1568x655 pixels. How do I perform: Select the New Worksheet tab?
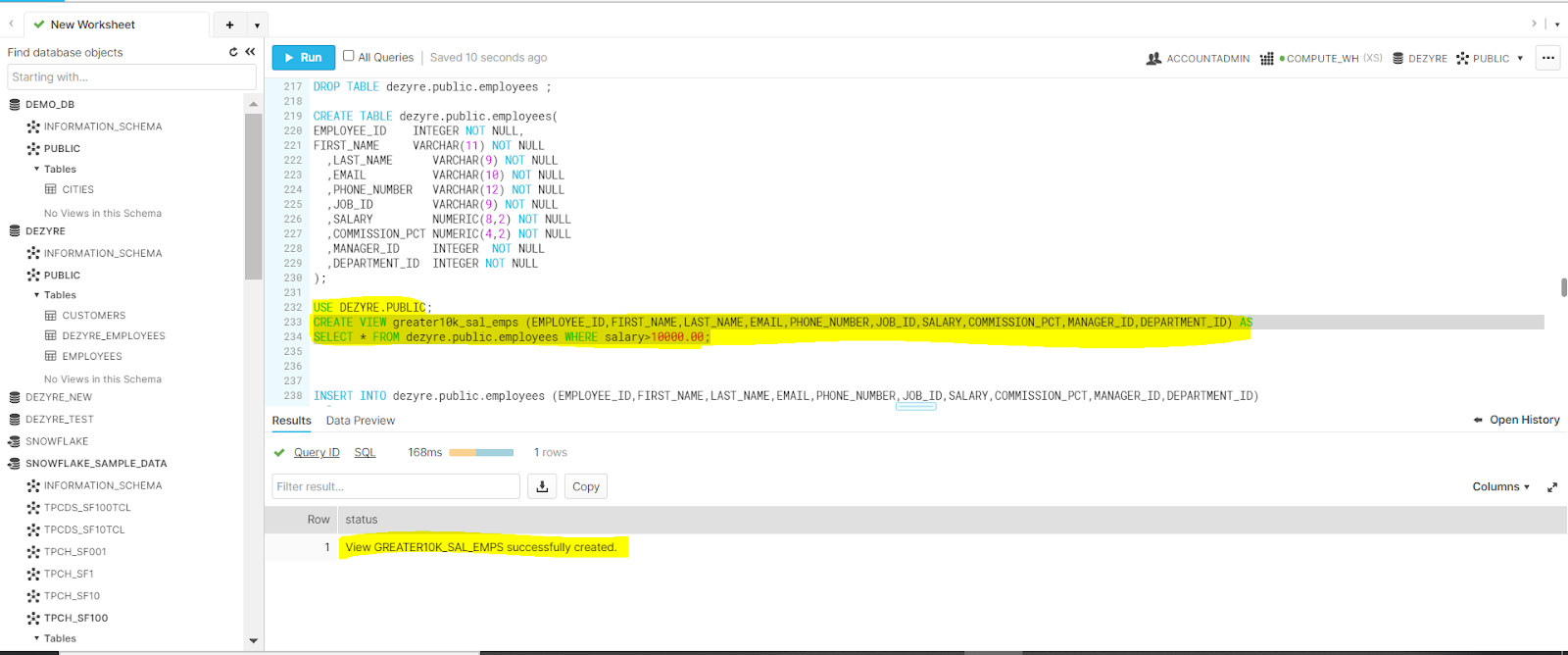(92, 25)
